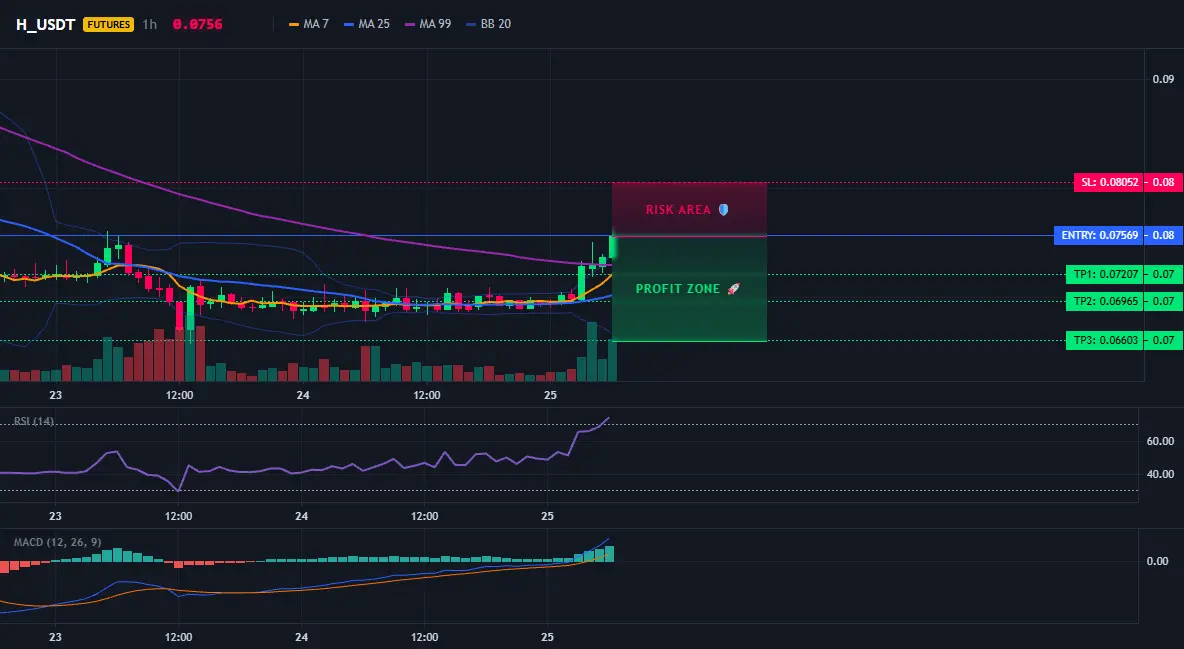
Task: Click the ENTRY: 0.07569 price label
Action: pos(1099,235)
